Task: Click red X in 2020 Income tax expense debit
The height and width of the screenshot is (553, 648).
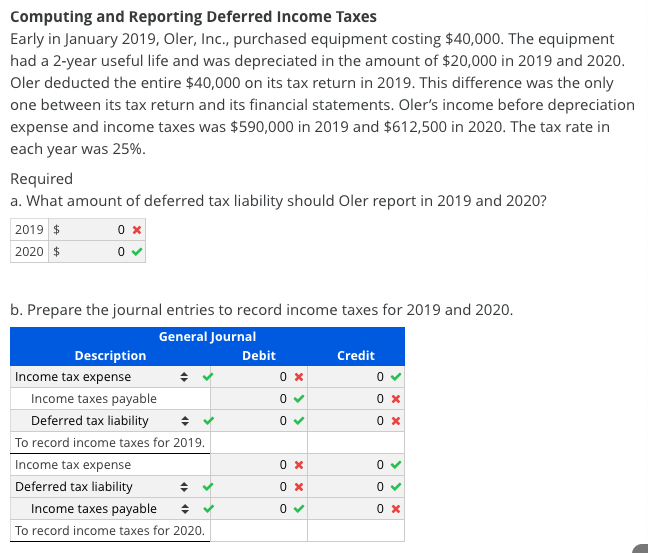Action: pyautogui.click(x=299, y=465)
